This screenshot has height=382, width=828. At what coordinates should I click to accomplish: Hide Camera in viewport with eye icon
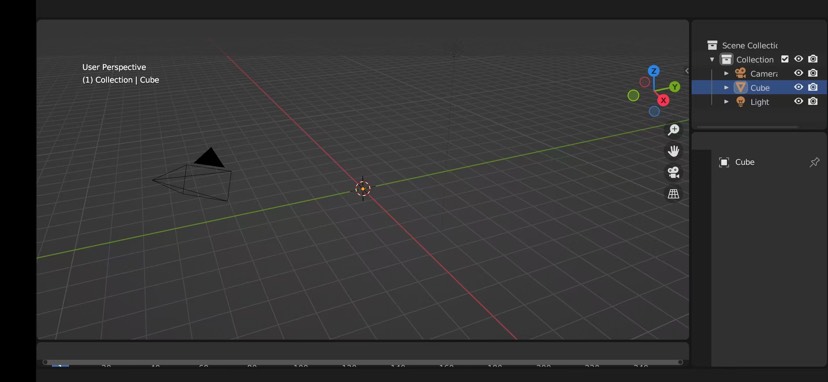click(x=798, y=73)
